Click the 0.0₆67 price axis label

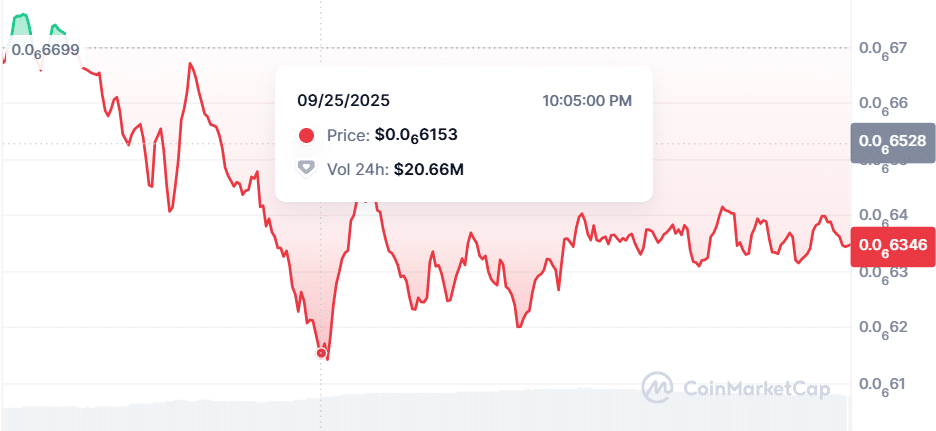coord(882,48)
